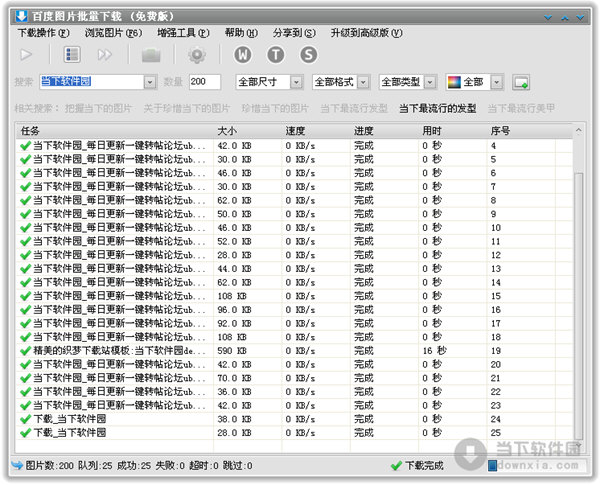Click the status text 图片数:200
The image size is (600, 485).
coord(49,466)
